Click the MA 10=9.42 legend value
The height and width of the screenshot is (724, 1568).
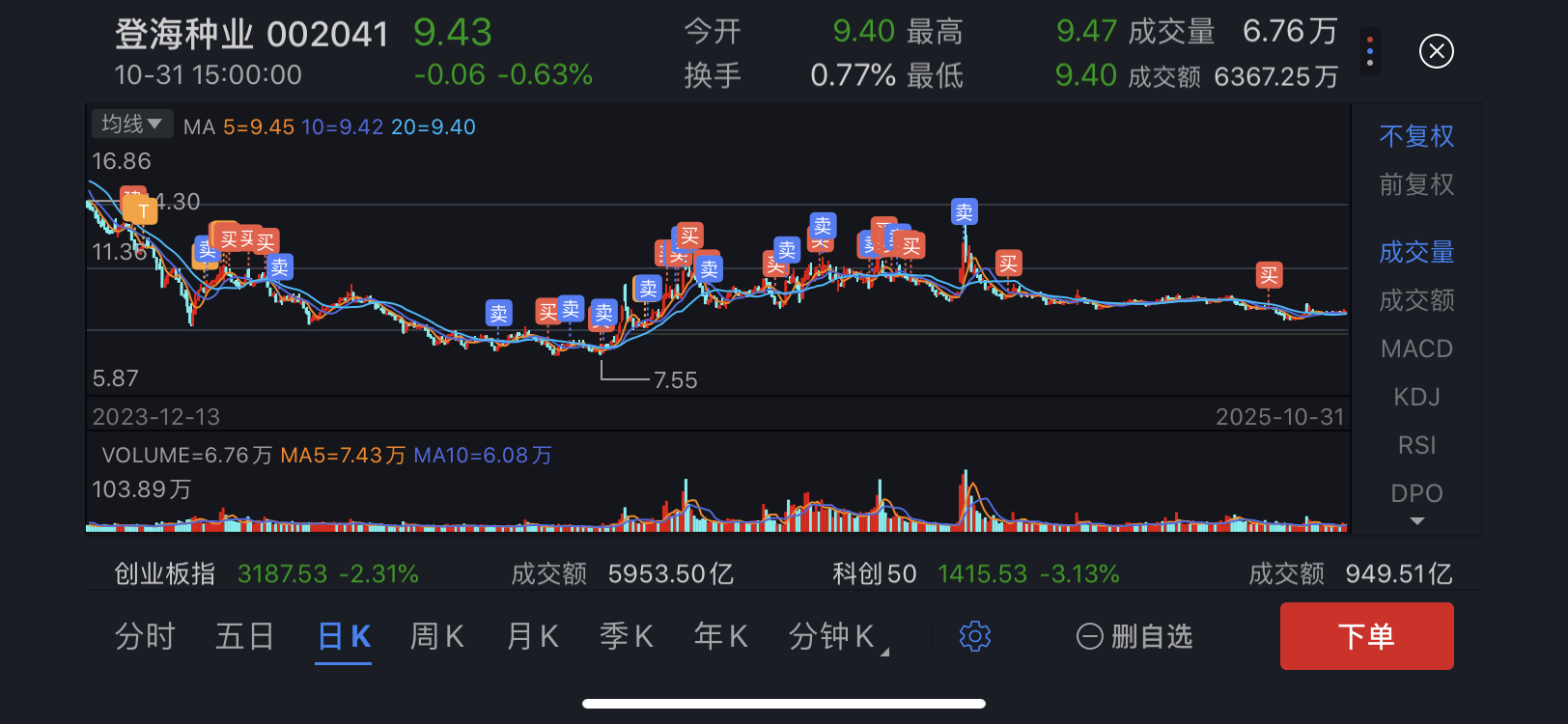click(342, 126)
